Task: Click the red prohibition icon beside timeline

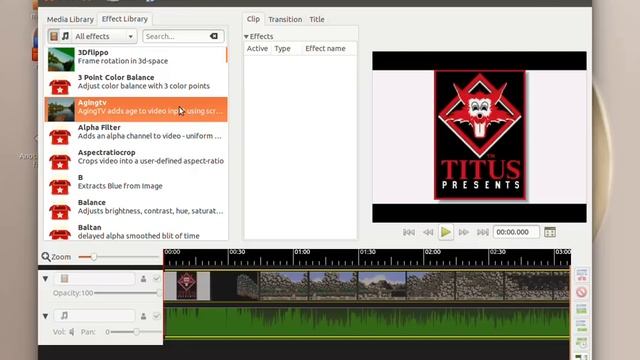Action: pyautogui.click(x=582, y=292)
